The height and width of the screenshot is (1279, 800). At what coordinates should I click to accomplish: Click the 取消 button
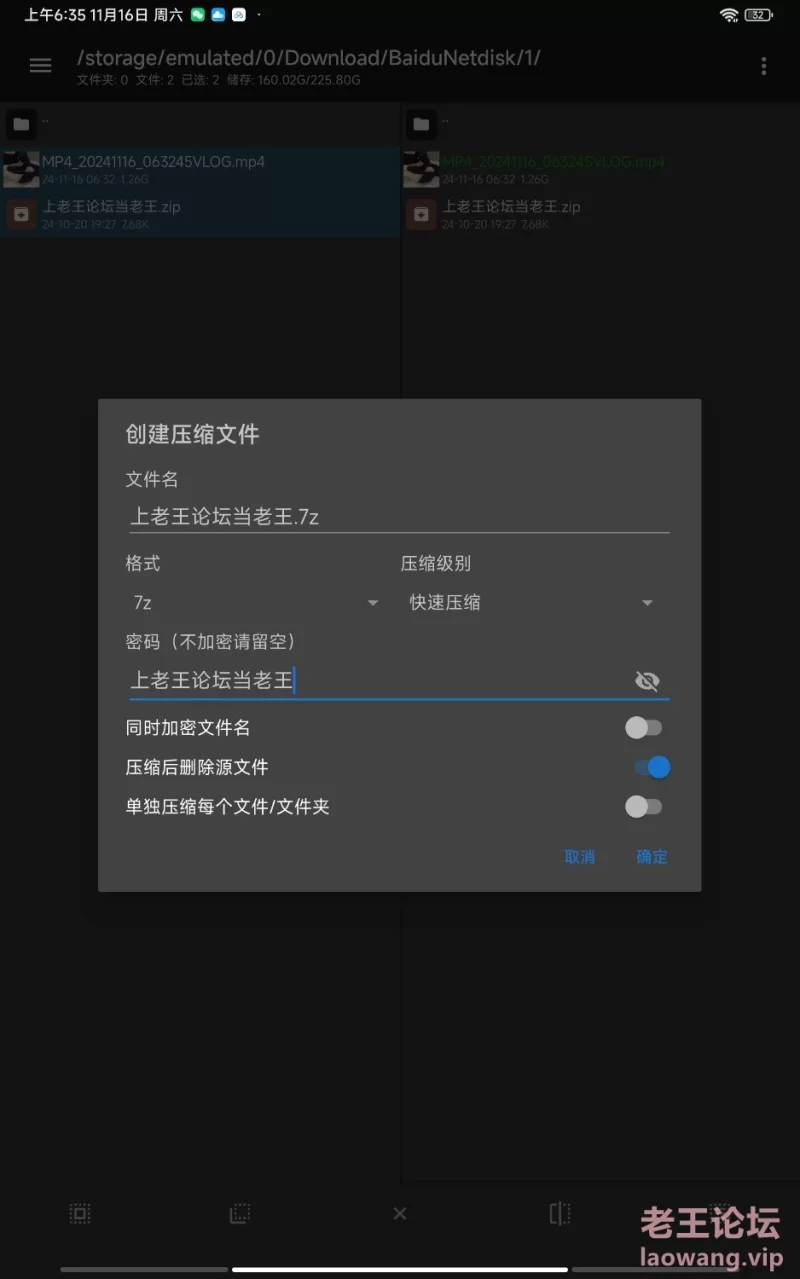[580, 857]
